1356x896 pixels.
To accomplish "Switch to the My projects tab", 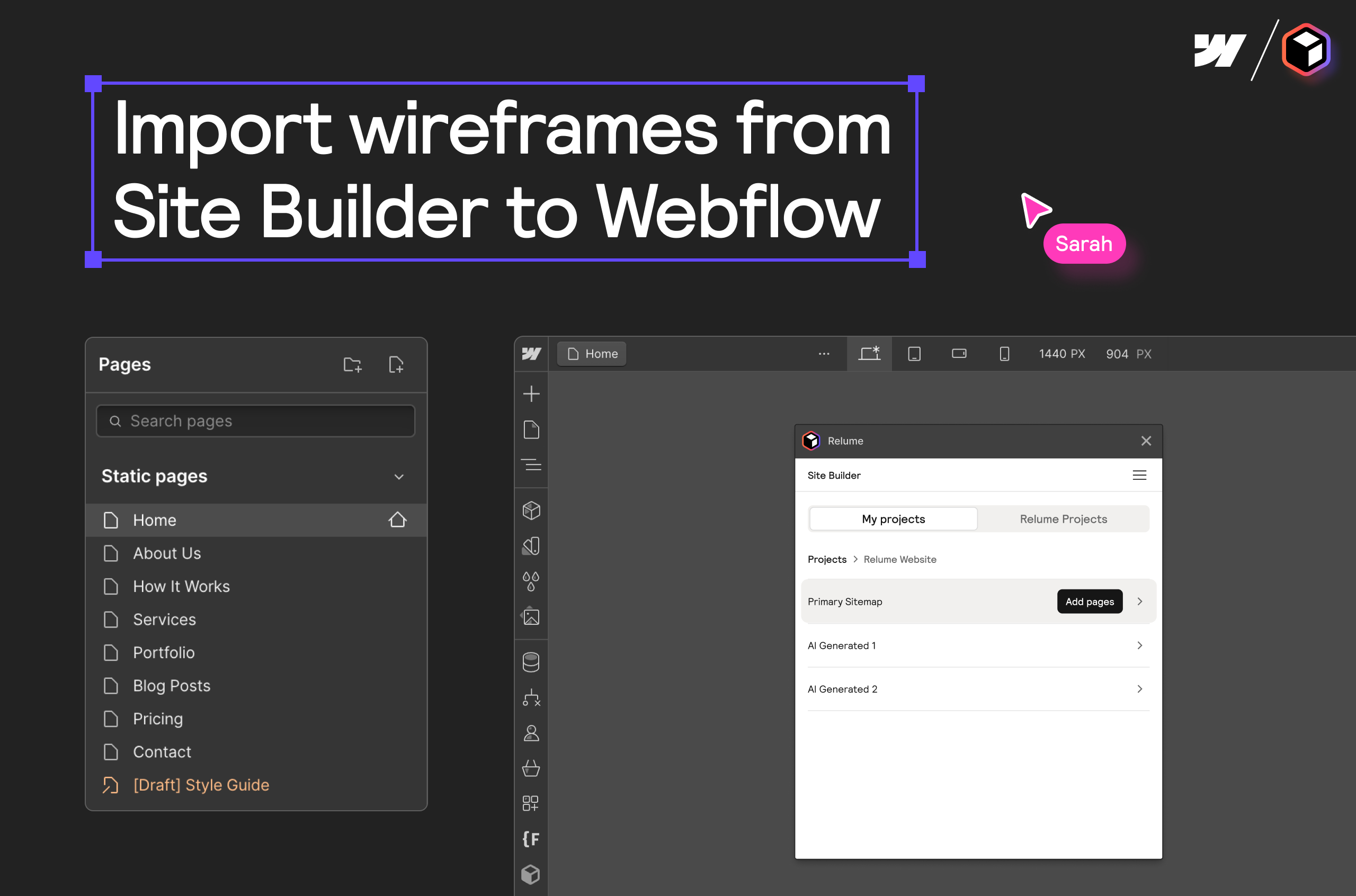I will tap(893, 519).
